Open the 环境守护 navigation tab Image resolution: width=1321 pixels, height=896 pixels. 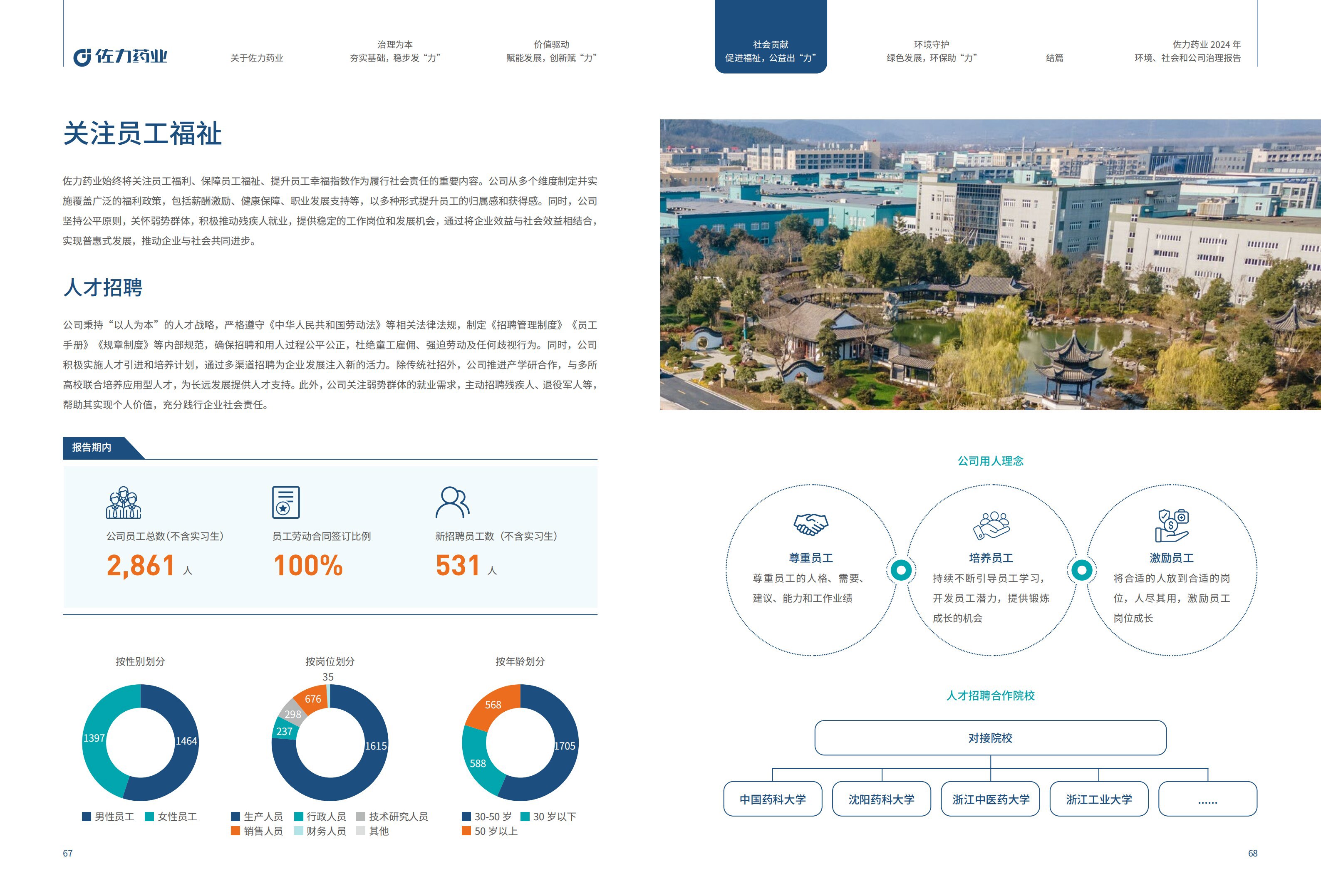(932, 51)
